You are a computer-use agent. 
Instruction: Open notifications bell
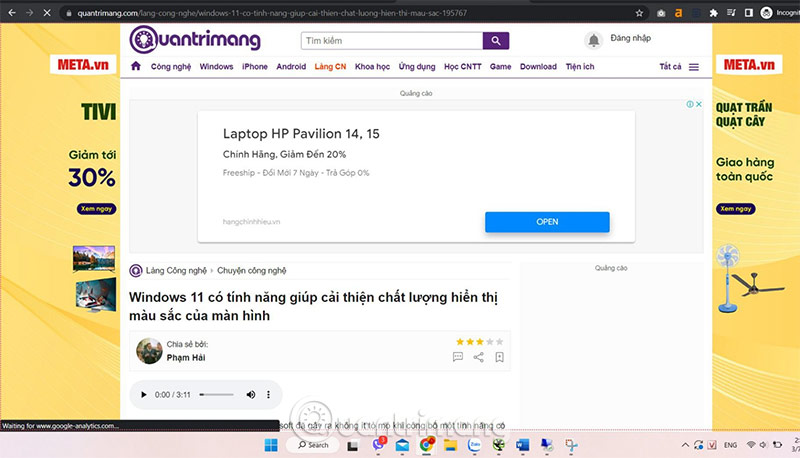pos(593,40)
